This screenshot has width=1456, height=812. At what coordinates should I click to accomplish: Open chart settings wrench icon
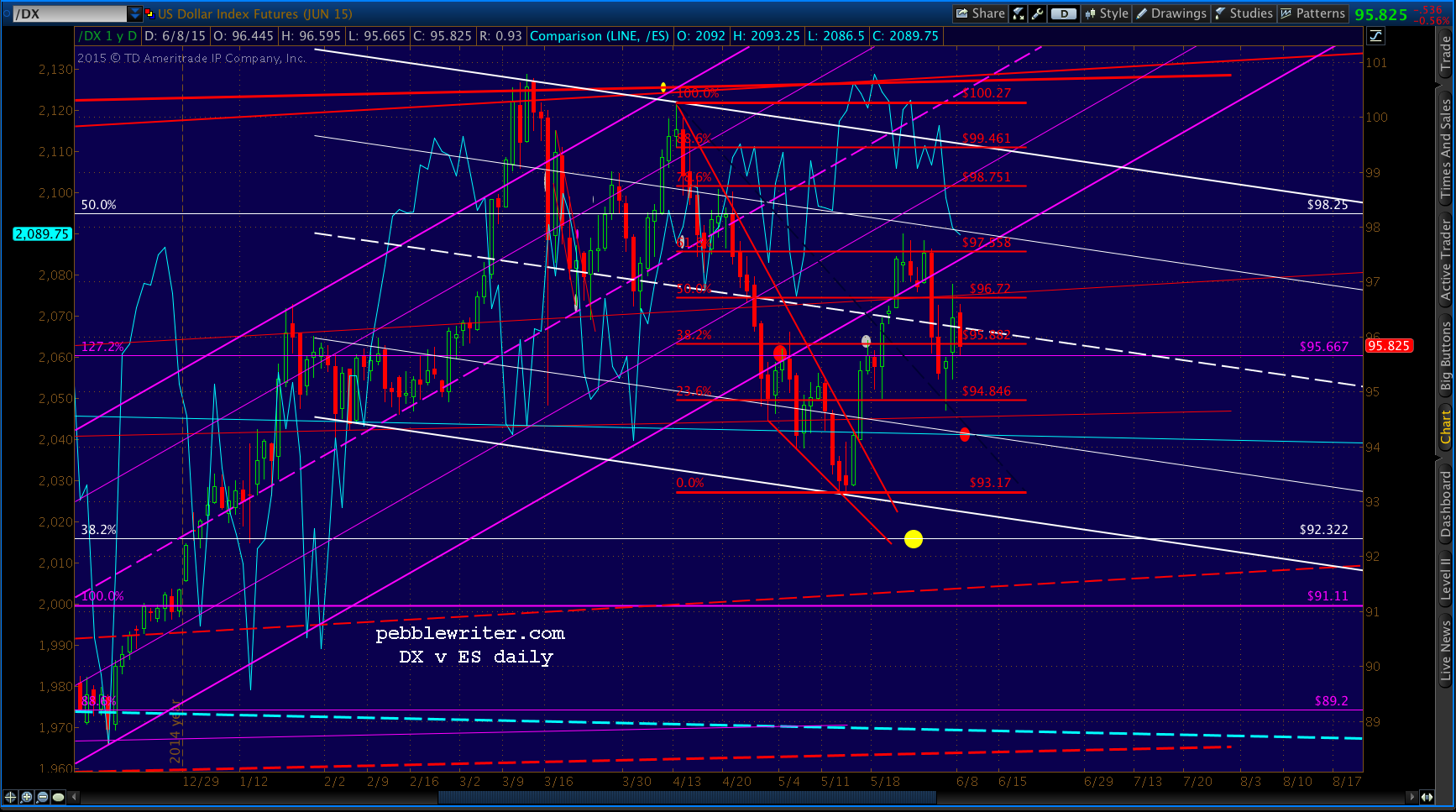[1038, 13]
